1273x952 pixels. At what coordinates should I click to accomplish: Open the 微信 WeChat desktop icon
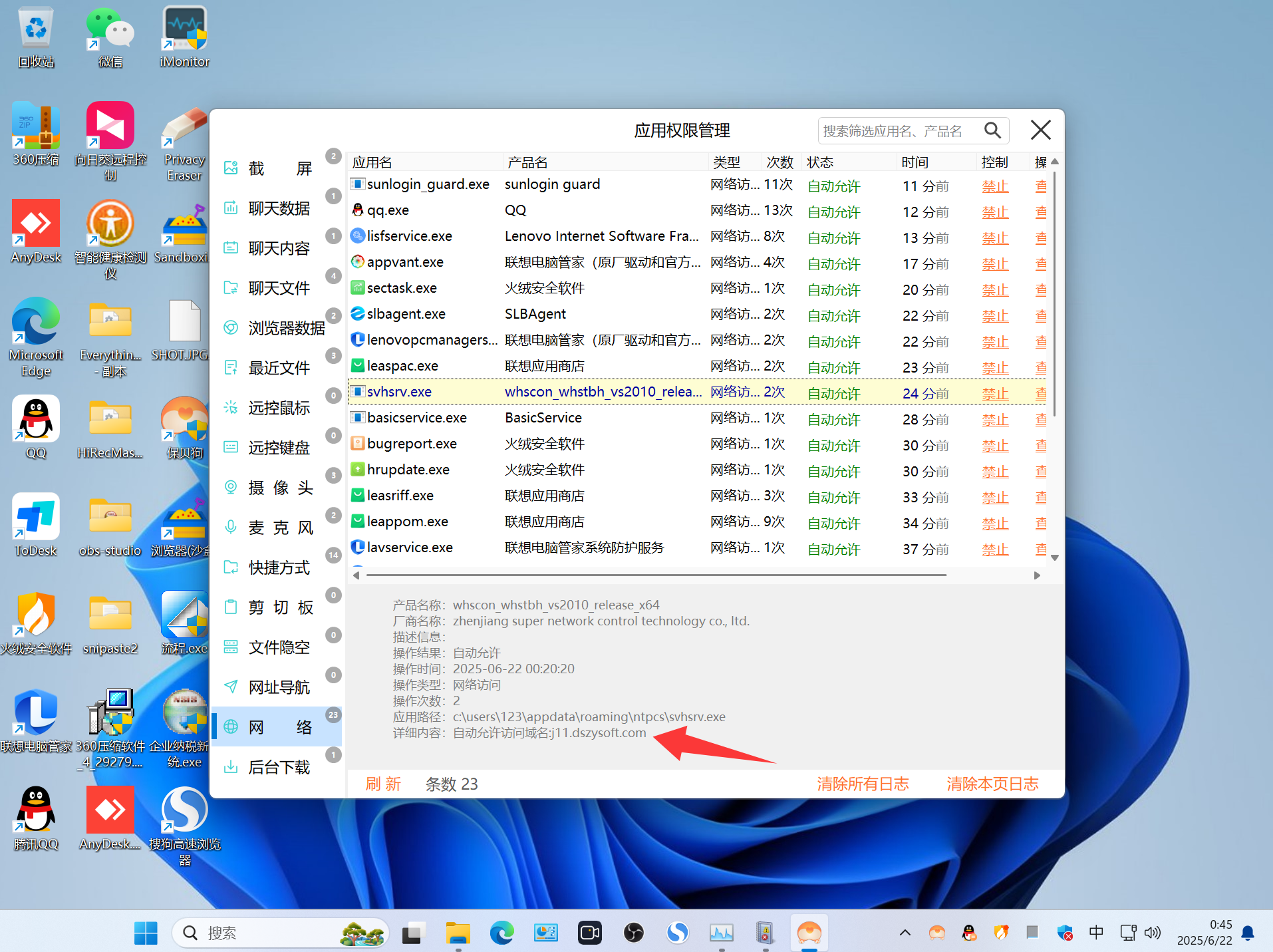(110, 37)
